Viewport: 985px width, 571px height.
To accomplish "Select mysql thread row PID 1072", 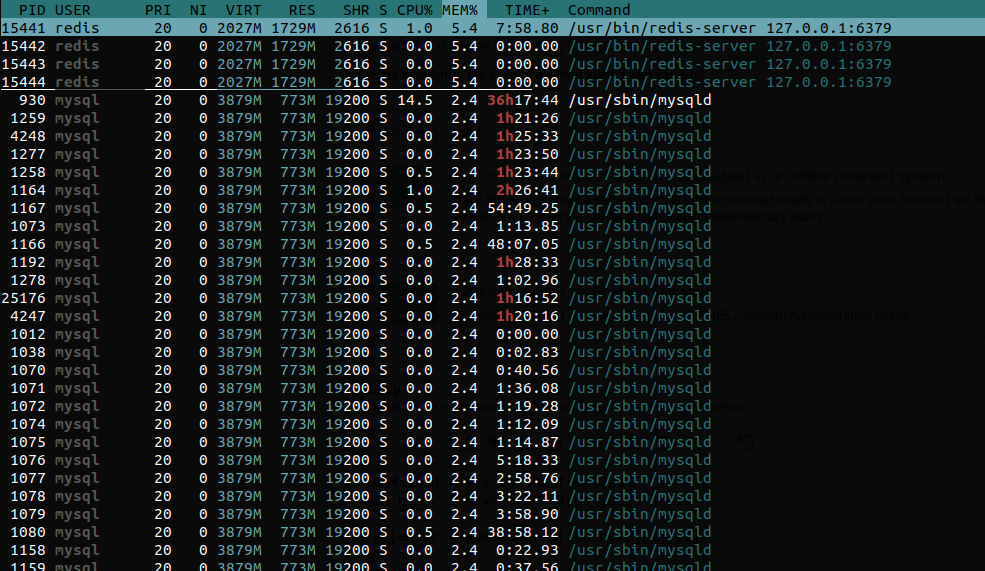I will [492, 406].
